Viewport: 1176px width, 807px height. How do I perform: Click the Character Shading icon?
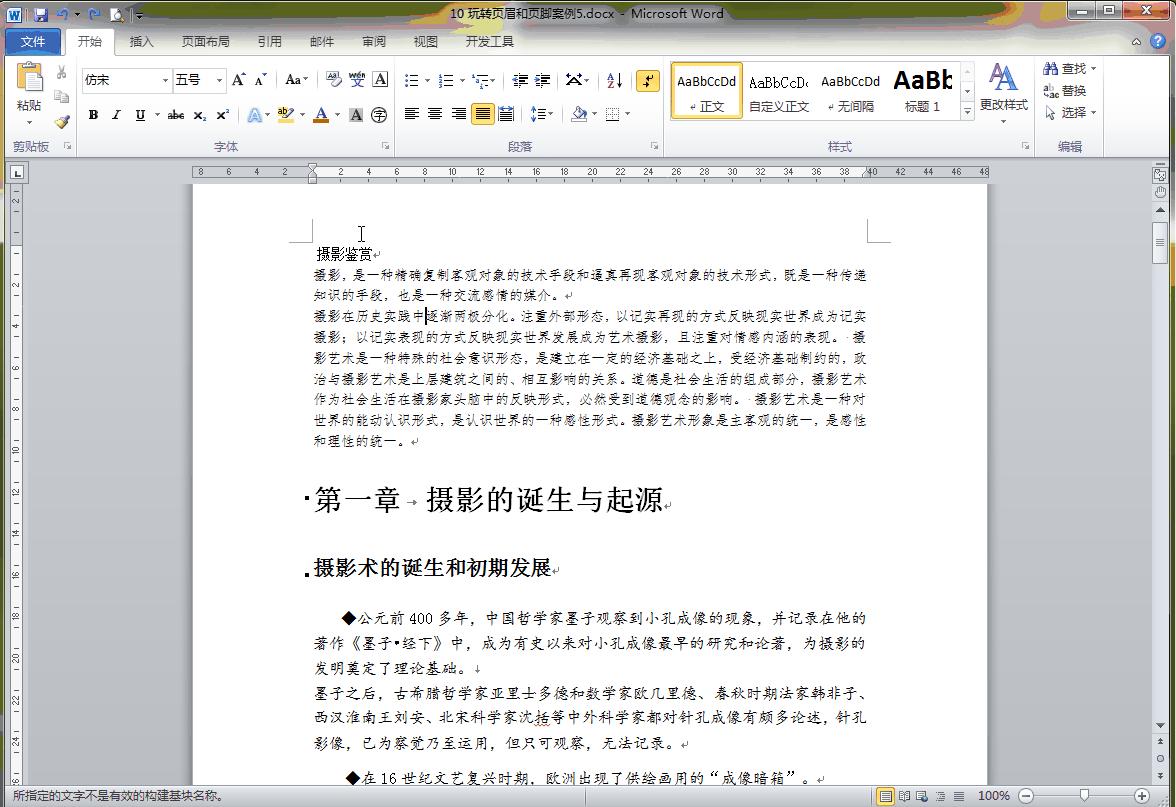tap(356, 115)
